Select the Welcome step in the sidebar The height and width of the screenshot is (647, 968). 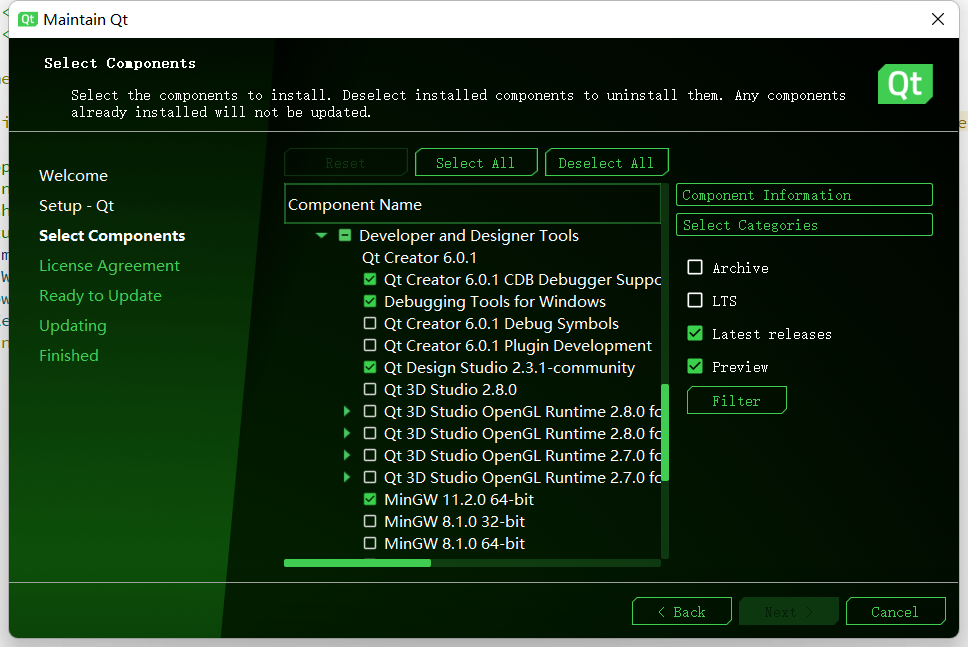(73, 175)
